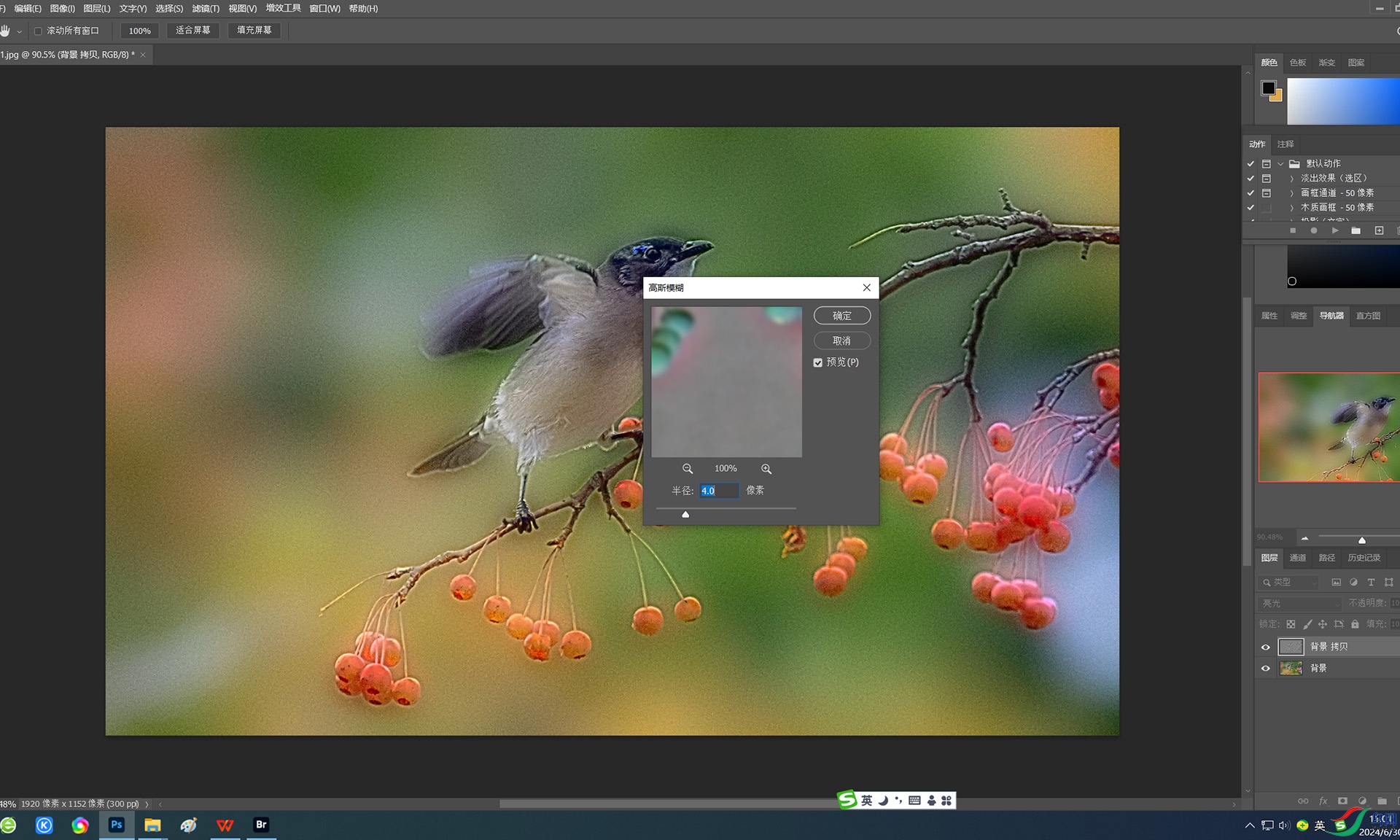Filter layers by shape kind

[1388, 582]
